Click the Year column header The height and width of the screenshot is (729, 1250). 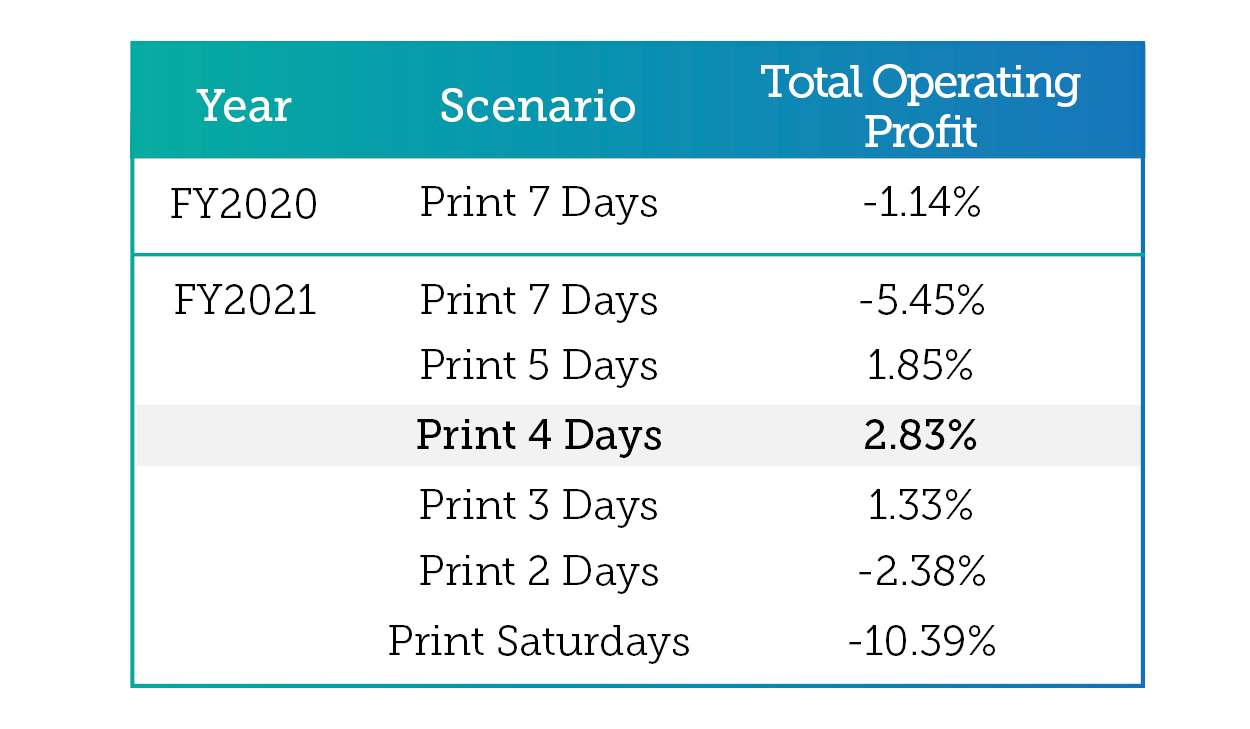point(244,105)
